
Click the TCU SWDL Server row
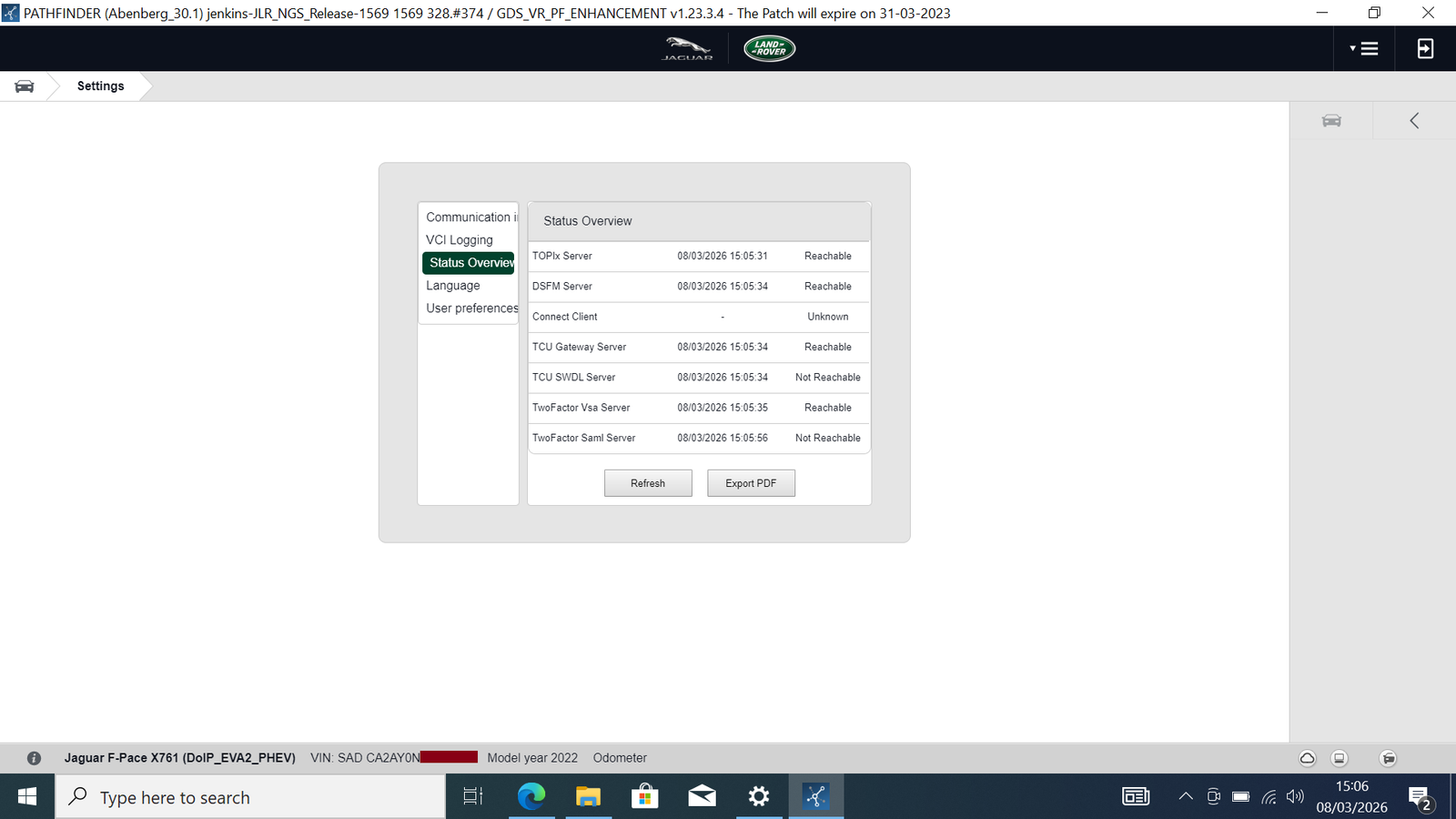click(x=698, y=378)
